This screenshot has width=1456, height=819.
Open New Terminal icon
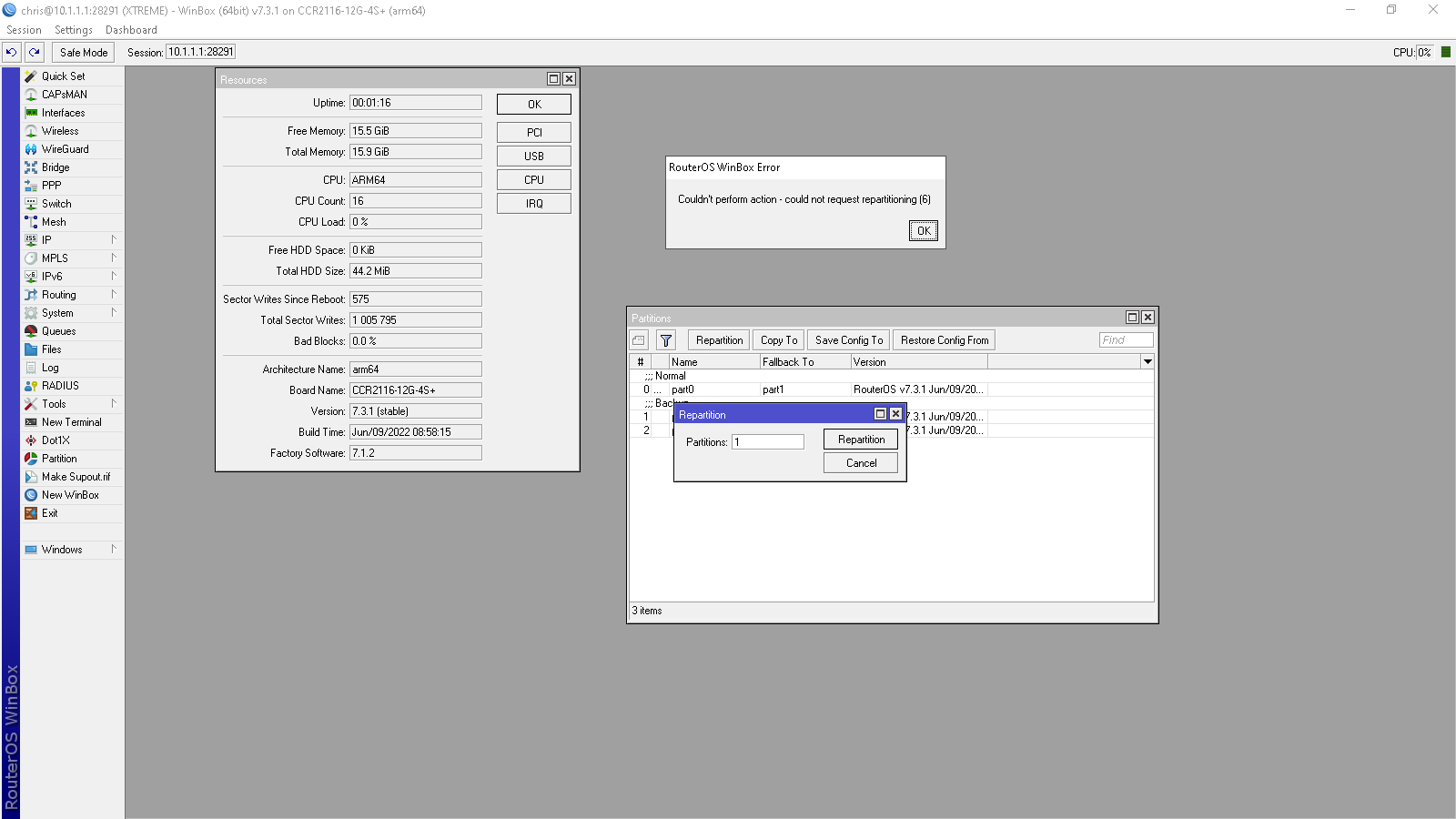(x=31, y=422)
